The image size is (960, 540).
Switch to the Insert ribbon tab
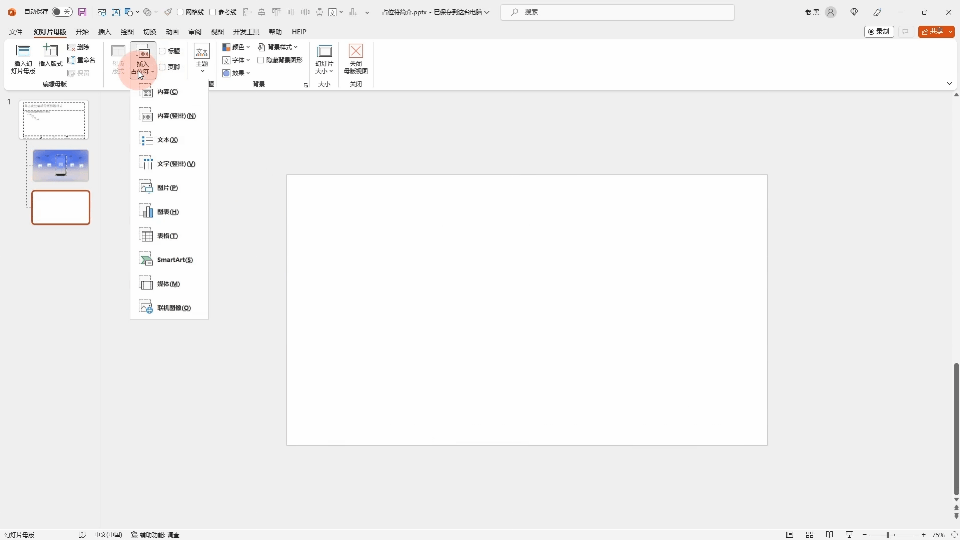[105, 31]
